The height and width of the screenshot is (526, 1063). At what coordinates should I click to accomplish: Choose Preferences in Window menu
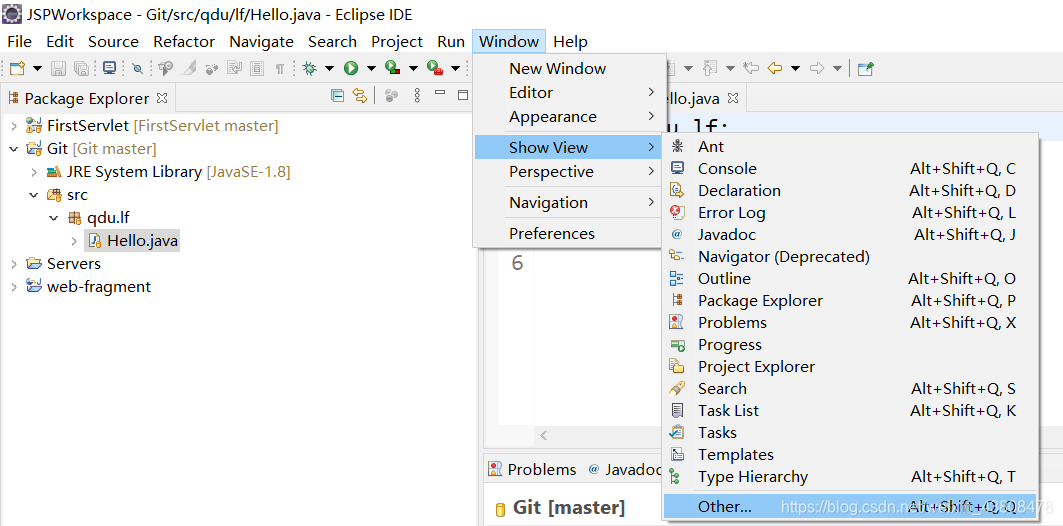coord(567,234)
